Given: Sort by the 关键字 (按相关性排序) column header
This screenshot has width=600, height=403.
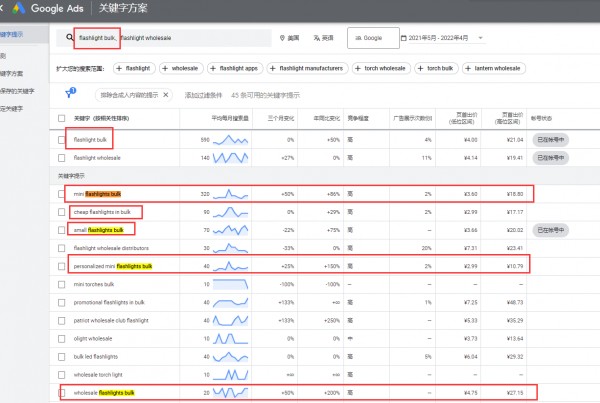Looking at the screenshot, I should click(101, 118).
